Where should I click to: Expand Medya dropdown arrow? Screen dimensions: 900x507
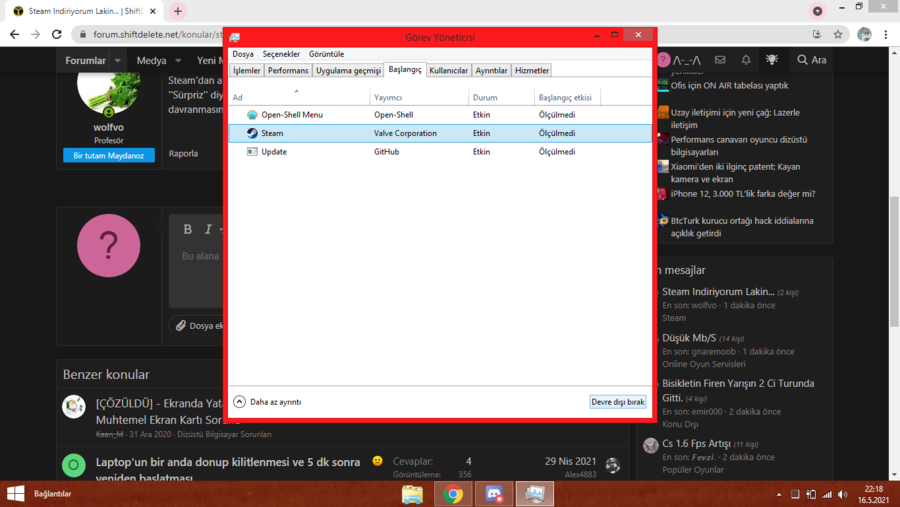178,60
